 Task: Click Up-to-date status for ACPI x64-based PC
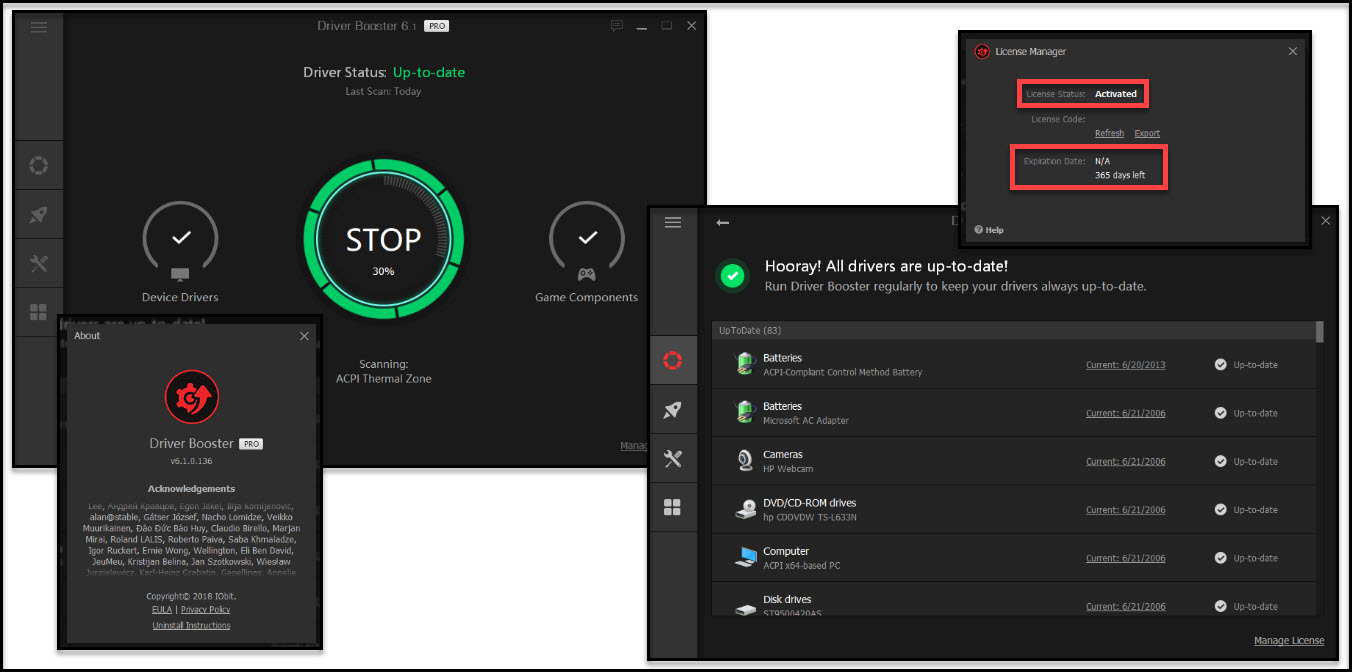pos(1246,558)
